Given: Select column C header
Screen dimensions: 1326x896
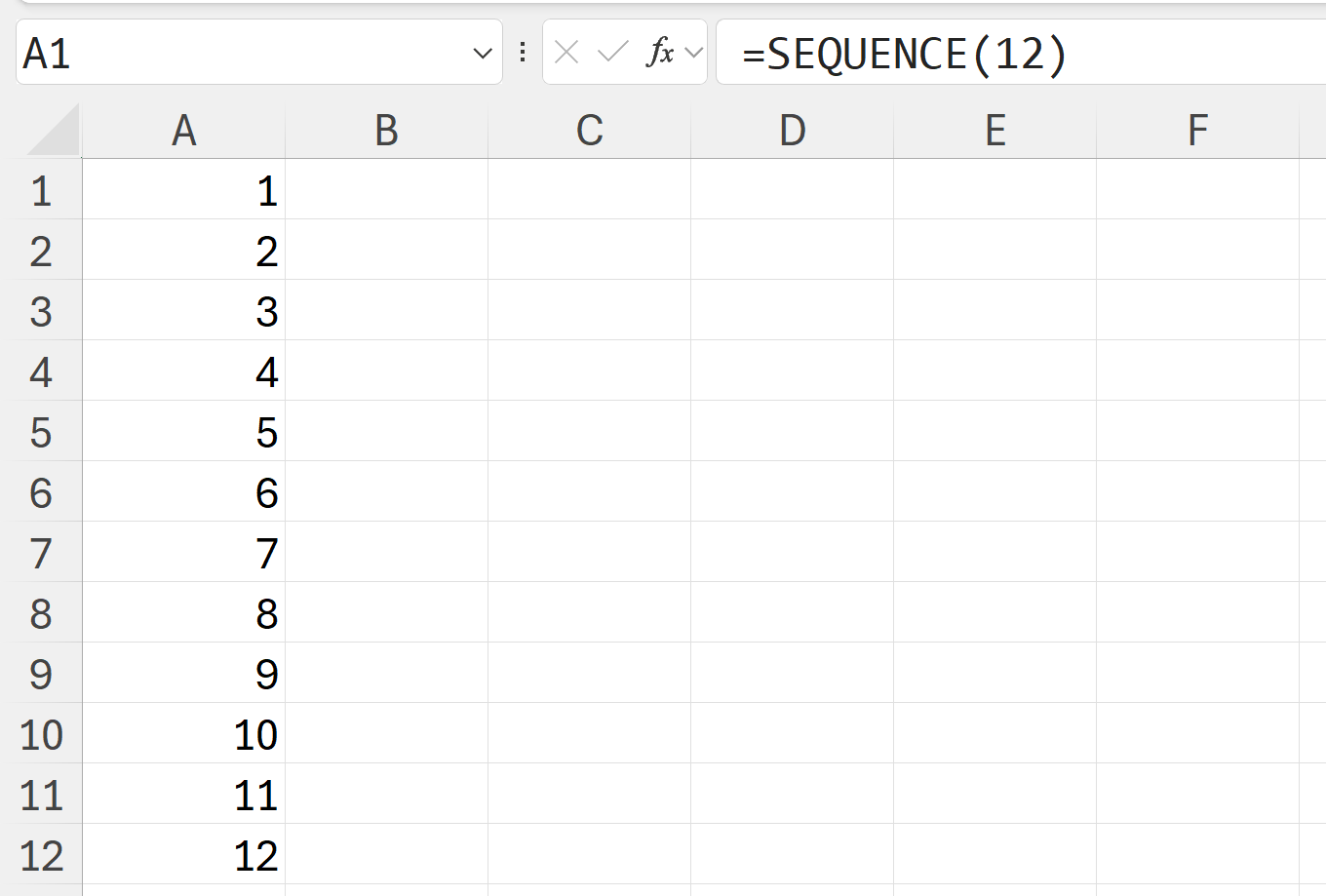Looking at the screenshot, I should coord(590,131).
